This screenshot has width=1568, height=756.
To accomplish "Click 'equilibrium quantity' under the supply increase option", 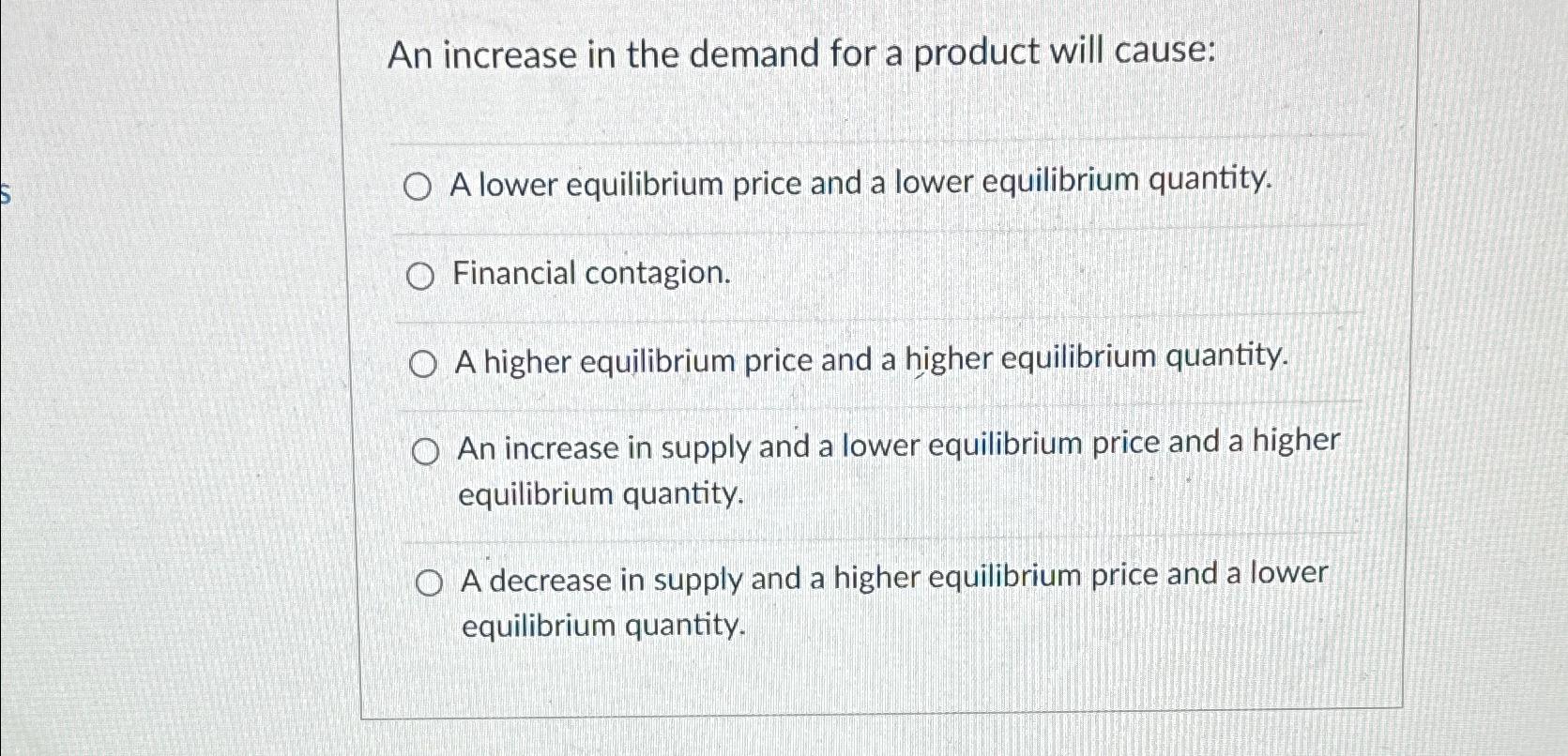I will [x=601, y=494].
